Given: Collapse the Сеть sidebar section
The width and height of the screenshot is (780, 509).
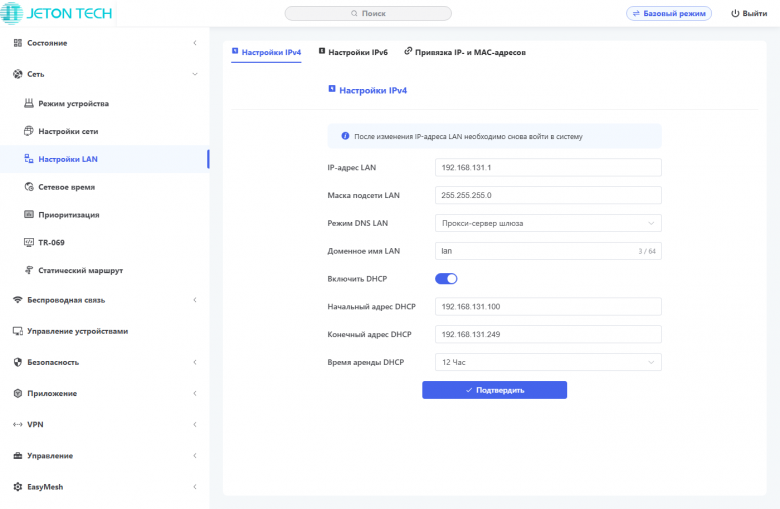Looking at the screenshot, I should pos(194,74).
